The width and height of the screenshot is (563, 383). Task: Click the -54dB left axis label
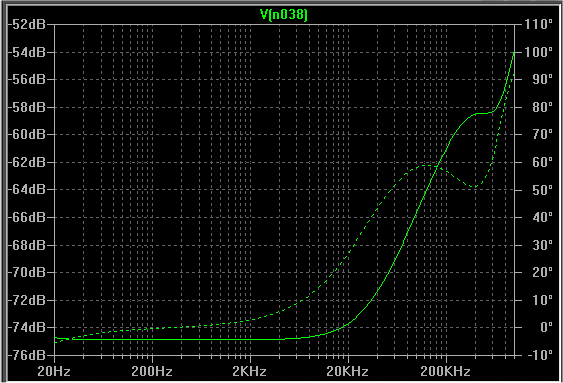coord(27,52)
